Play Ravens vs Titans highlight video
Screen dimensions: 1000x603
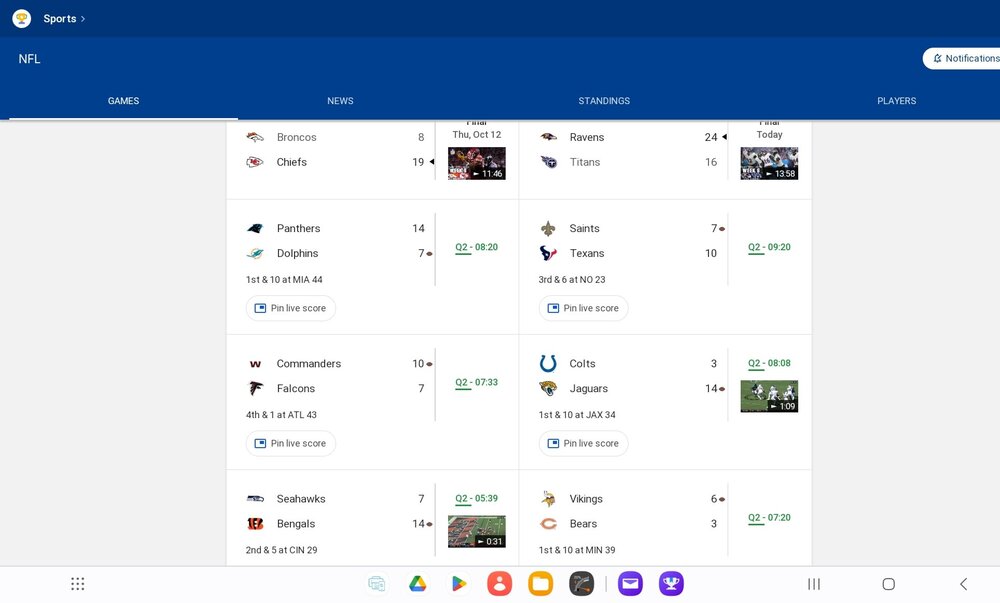(x=769, y=163)
